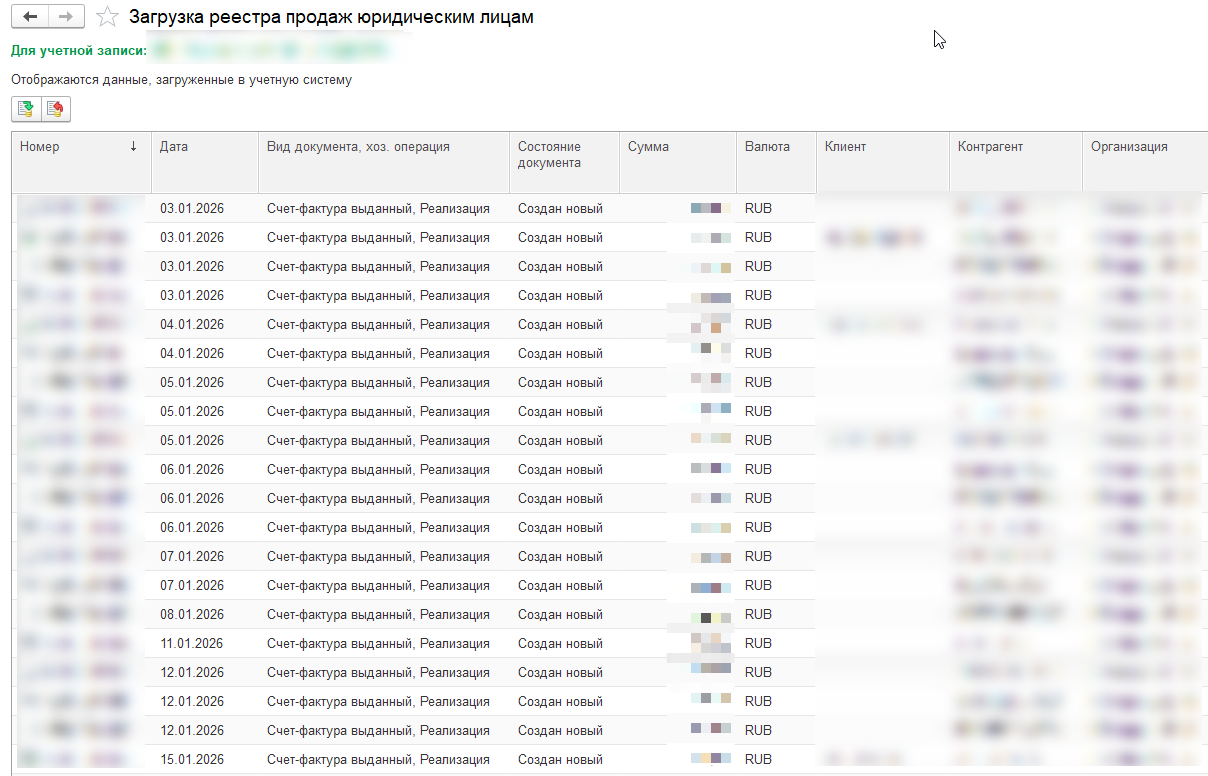Click the Организация column header
Image resolution: width=1208 pixels, height=776 pixels.
pos(1145,162)
